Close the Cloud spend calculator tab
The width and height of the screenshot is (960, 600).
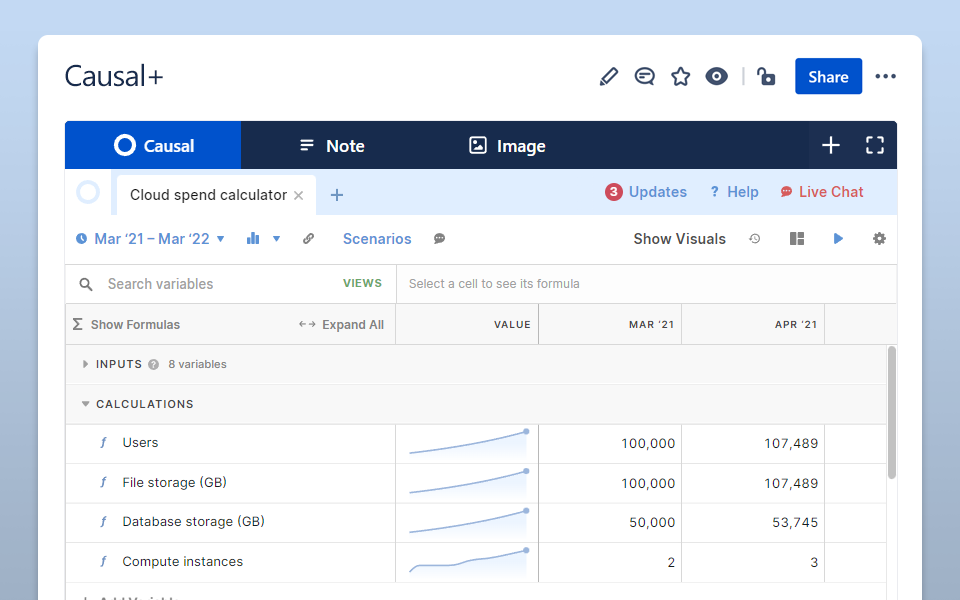(x=299, y=195)
